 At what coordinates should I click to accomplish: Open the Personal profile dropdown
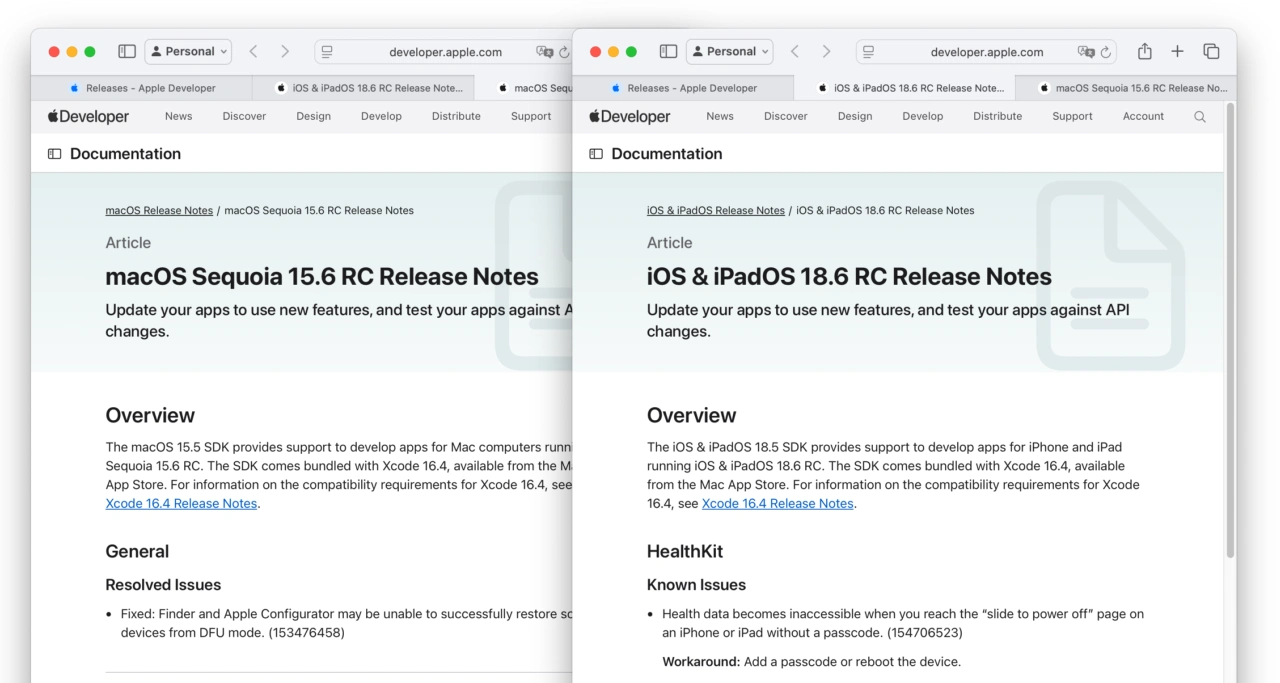pos(729,51)
